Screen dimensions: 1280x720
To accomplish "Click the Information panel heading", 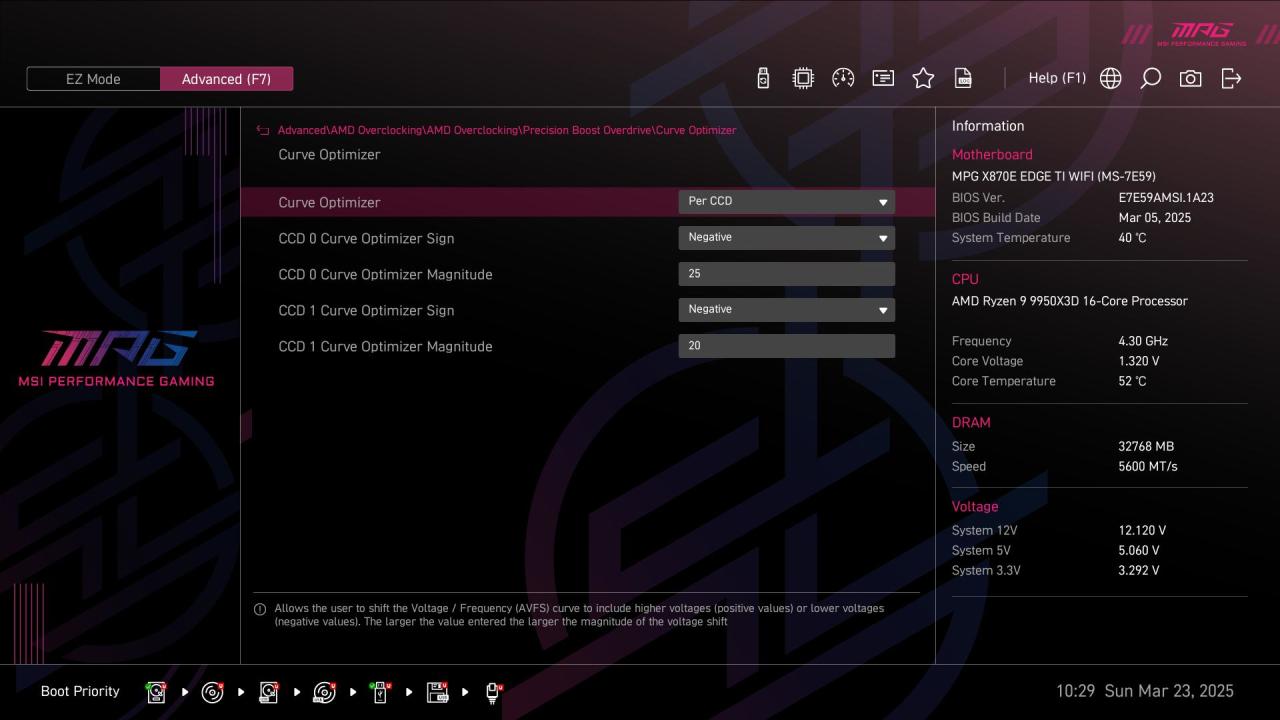I will point(988,126).
